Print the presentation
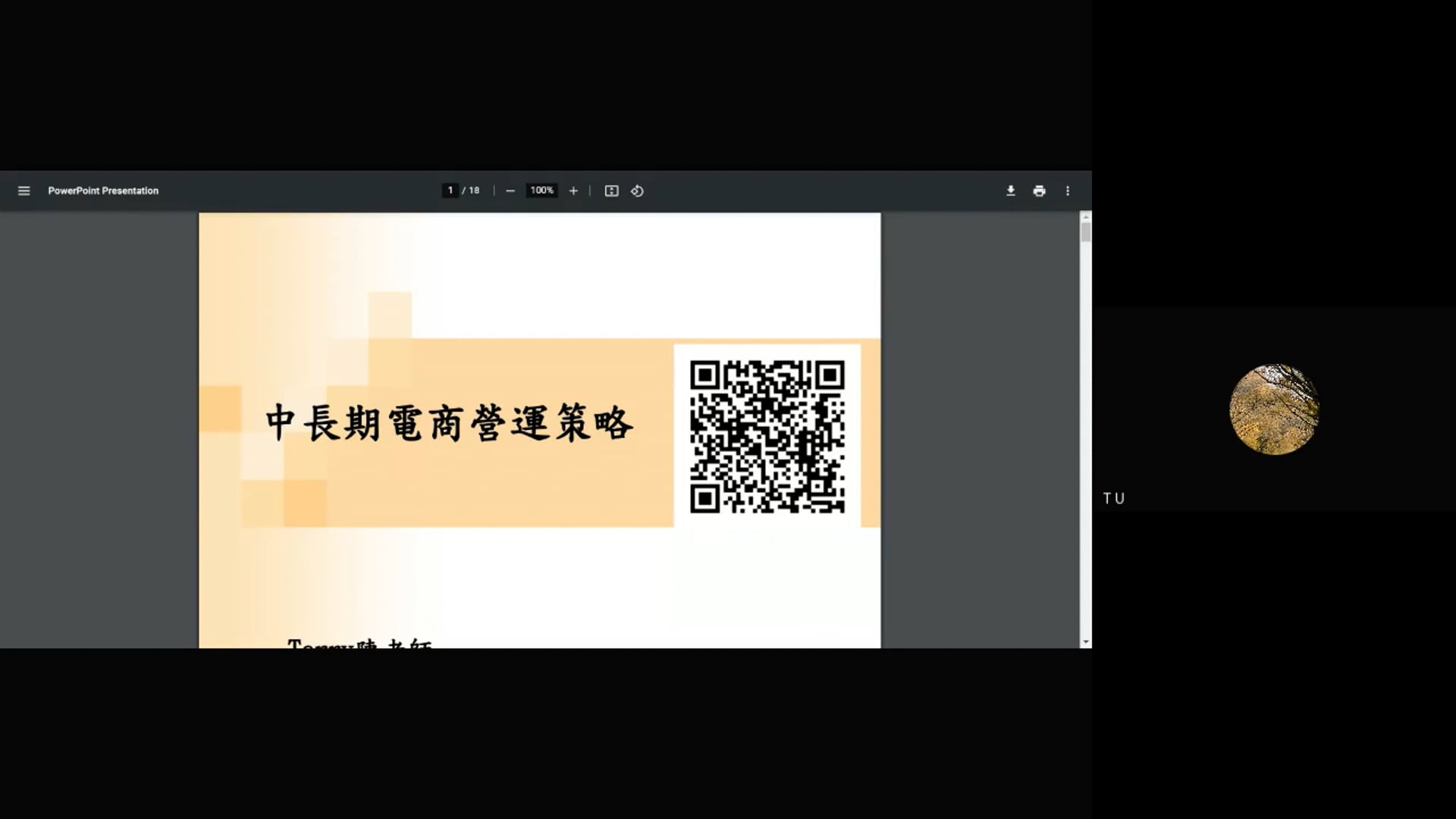 (x=1039, y=191)
